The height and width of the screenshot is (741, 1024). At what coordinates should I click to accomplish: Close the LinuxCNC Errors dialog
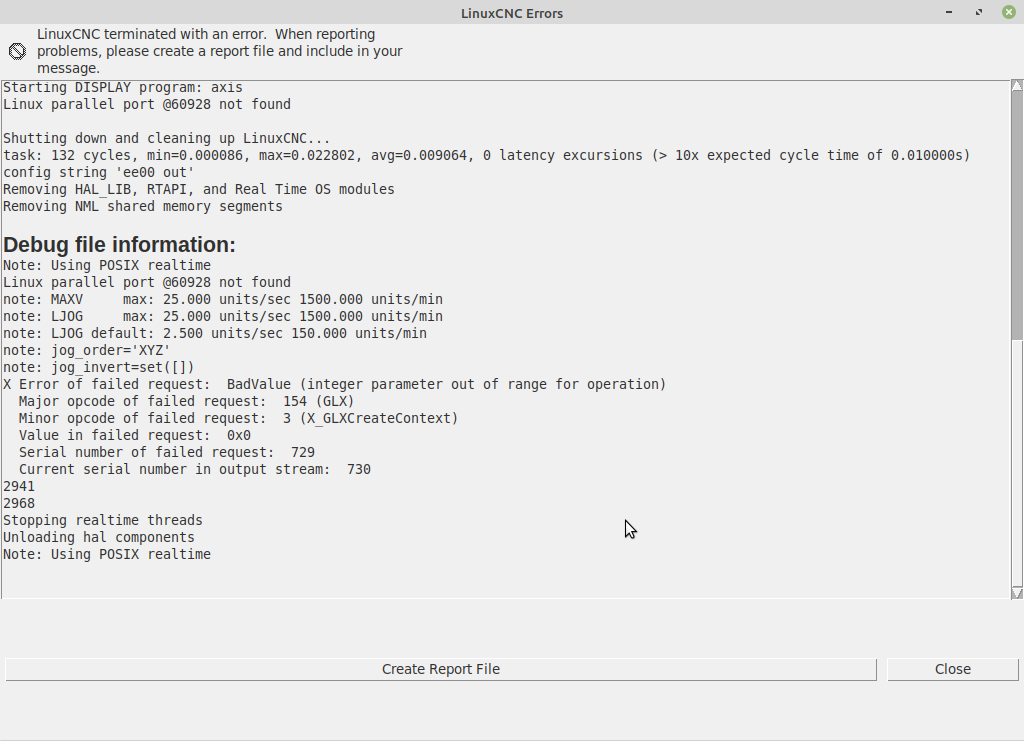[x=953, y=669]
